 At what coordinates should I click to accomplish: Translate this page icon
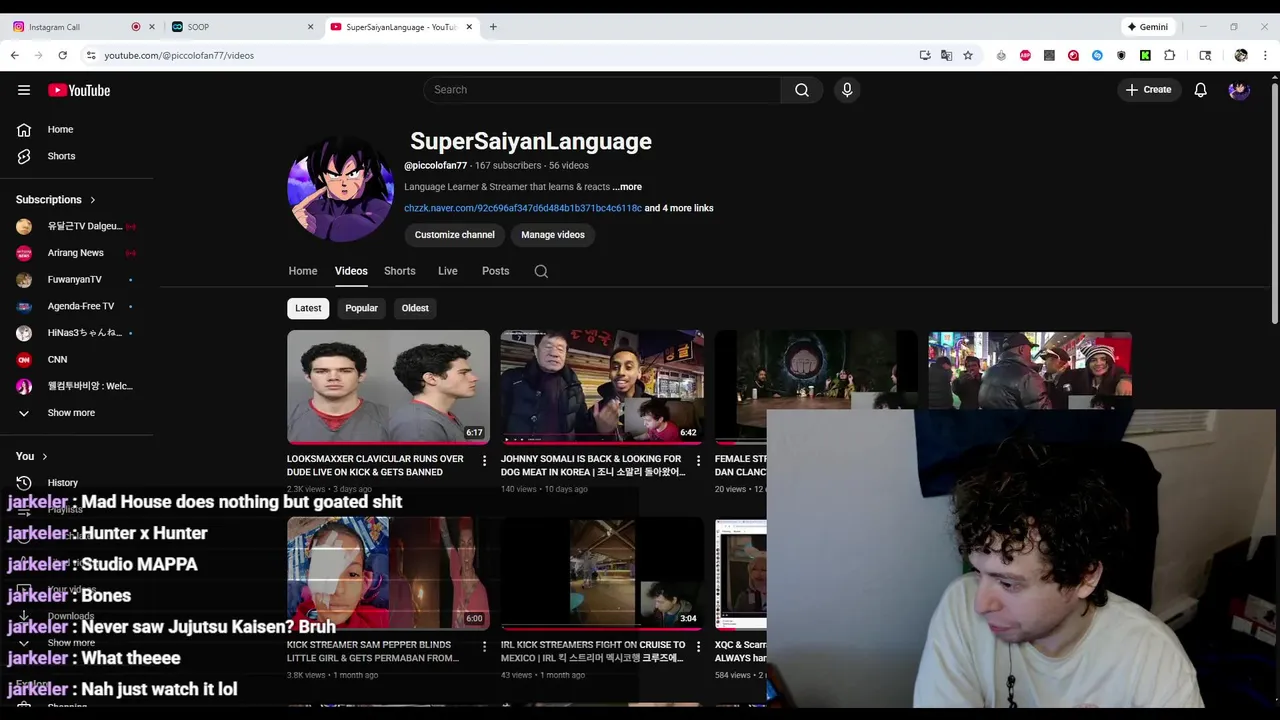tap(946, 55)
